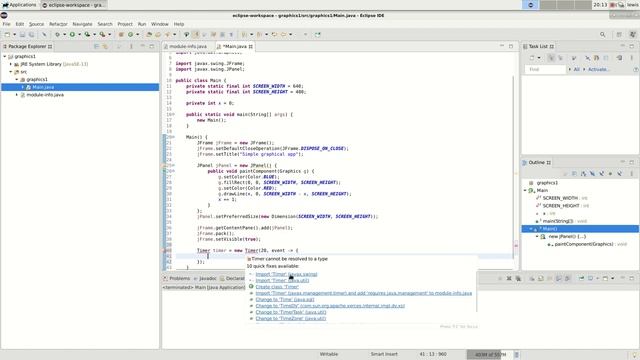
Task: Click the Save All toolbar icon
Action: pos(31,35)
